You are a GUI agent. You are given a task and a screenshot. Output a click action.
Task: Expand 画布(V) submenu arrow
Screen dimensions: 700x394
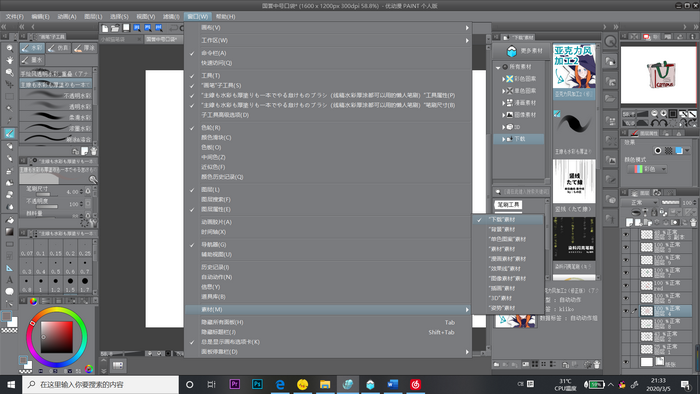pos(467,28)
